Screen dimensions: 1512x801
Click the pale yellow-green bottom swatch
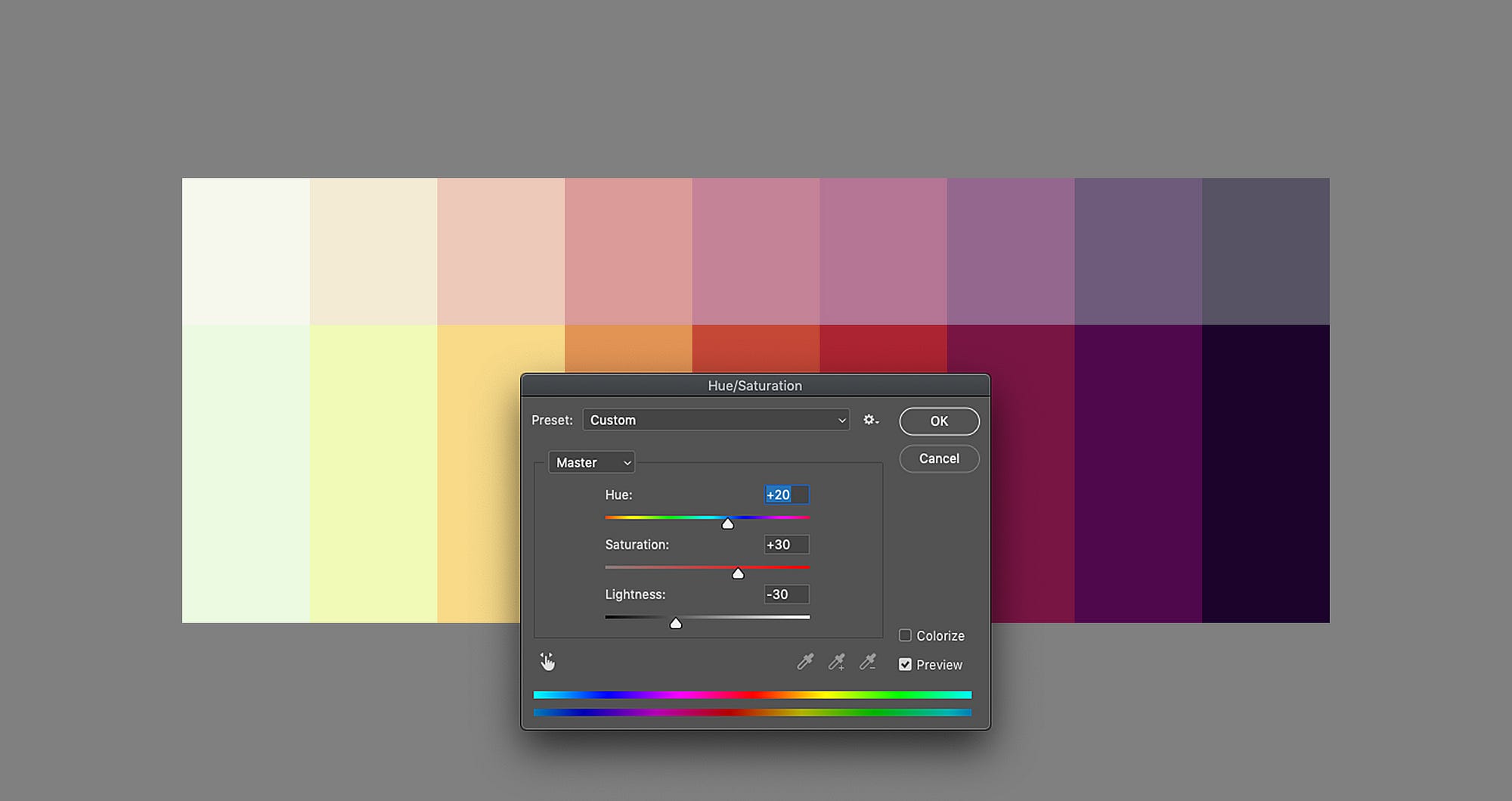coord(373,474)
